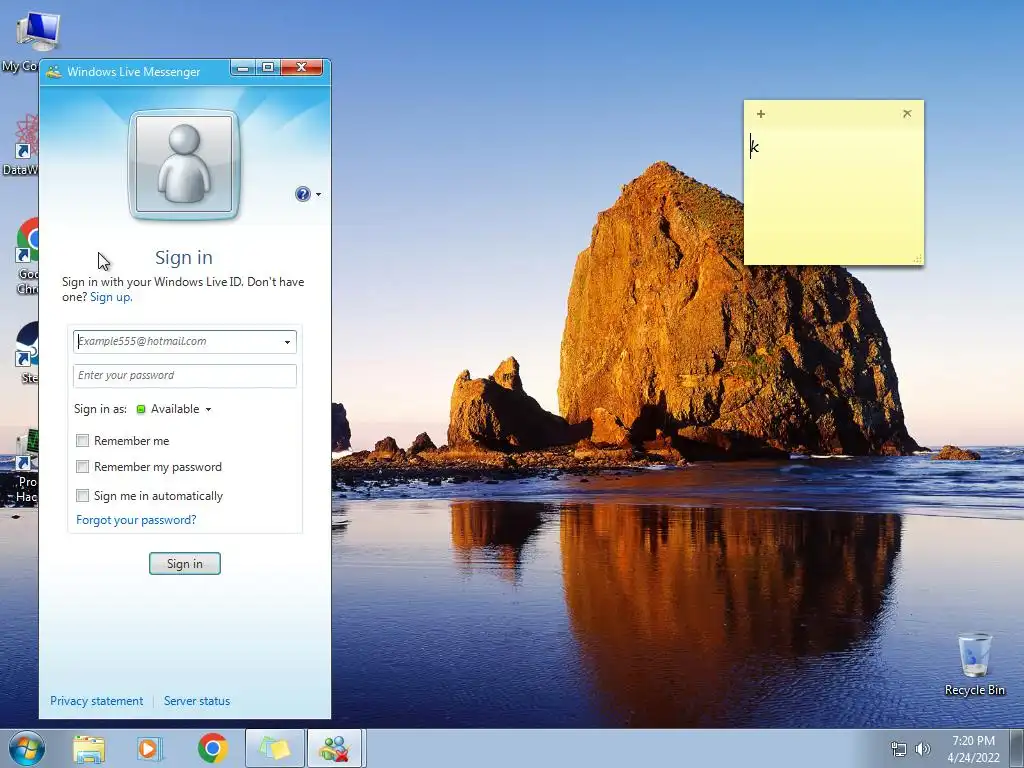Screen dimensions: 1024x768
Task: Open the volume speaker tray icon
Action: (x=922, y=749)
